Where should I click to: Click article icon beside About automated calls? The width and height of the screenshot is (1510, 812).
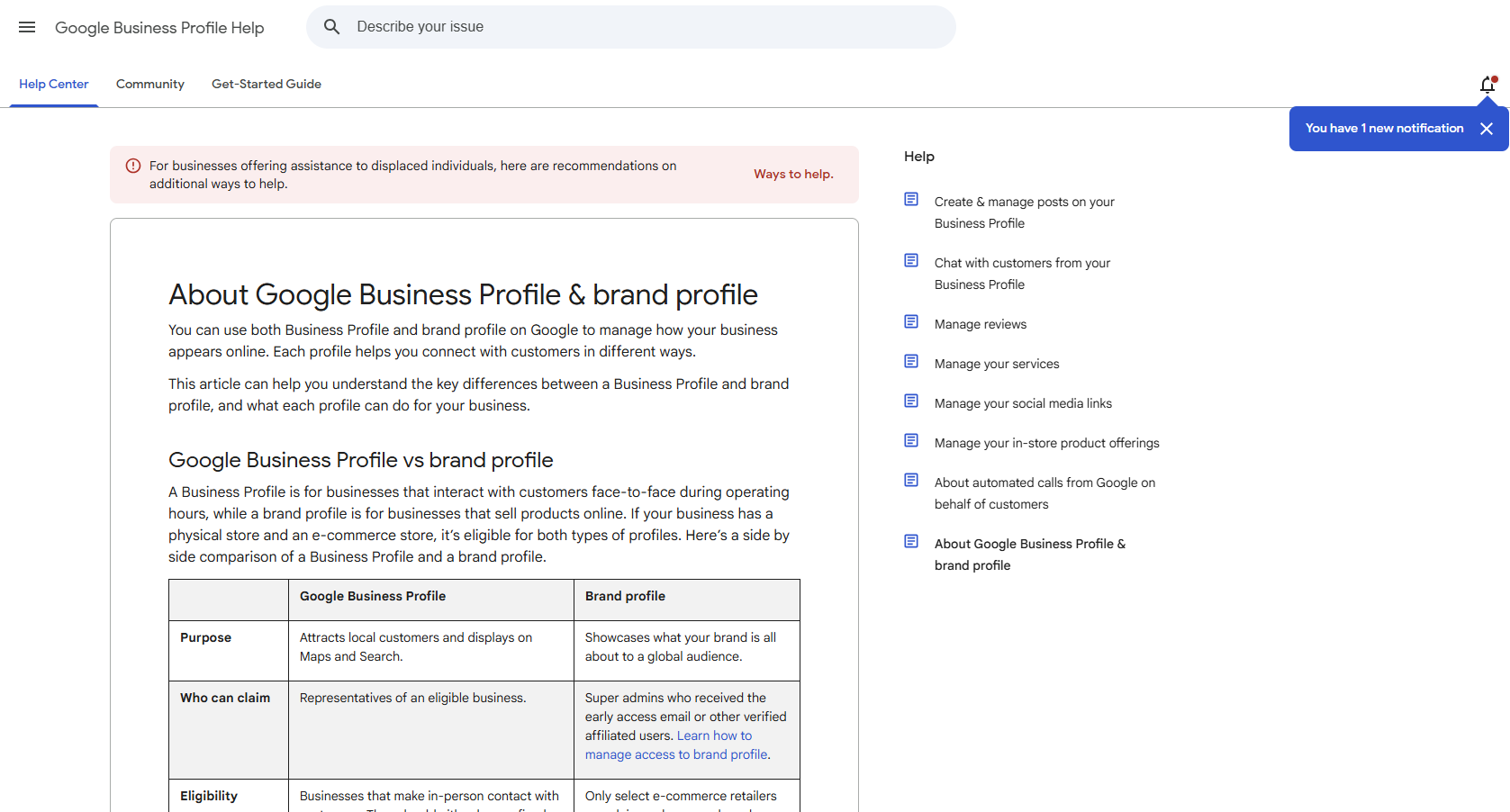[911, 480]
